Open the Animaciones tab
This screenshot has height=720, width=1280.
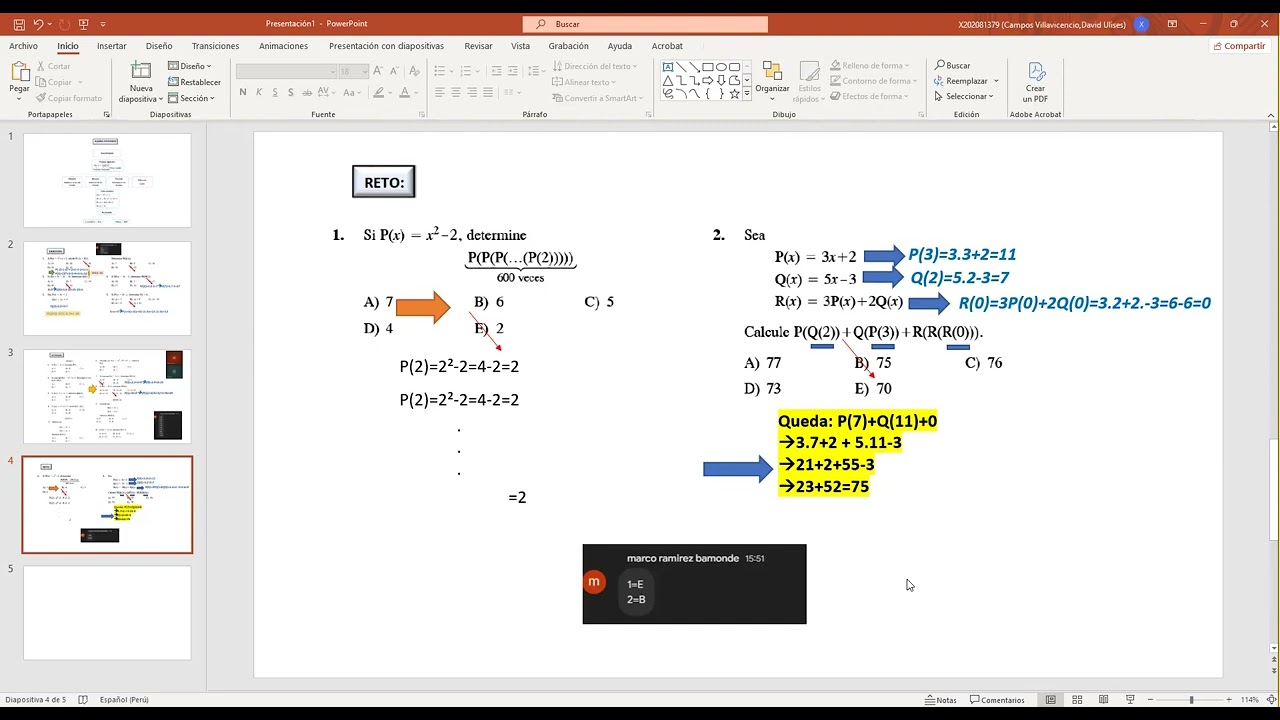click(283, 46)
